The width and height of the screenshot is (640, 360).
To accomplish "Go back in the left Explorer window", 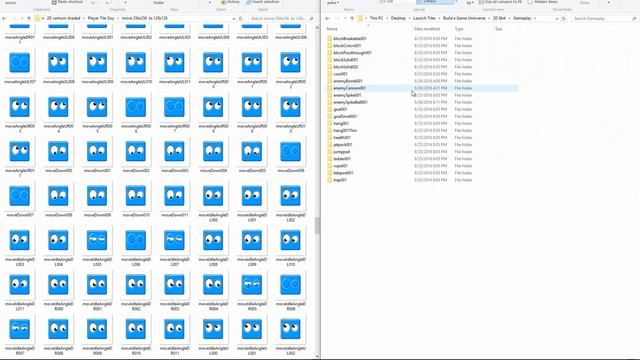I will 4,18.
